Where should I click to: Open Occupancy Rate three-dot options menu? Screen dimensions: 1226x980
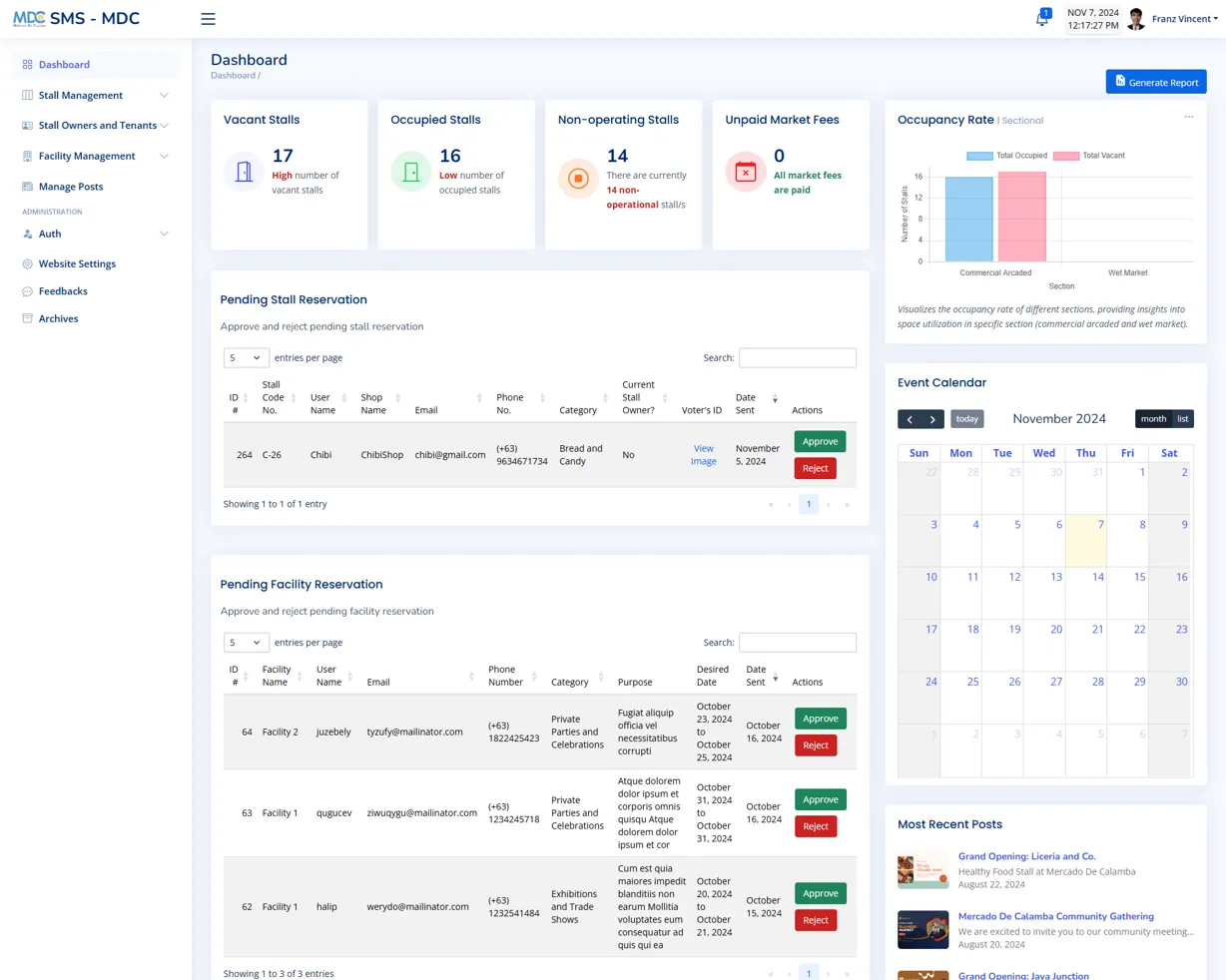coord(1189,117)
